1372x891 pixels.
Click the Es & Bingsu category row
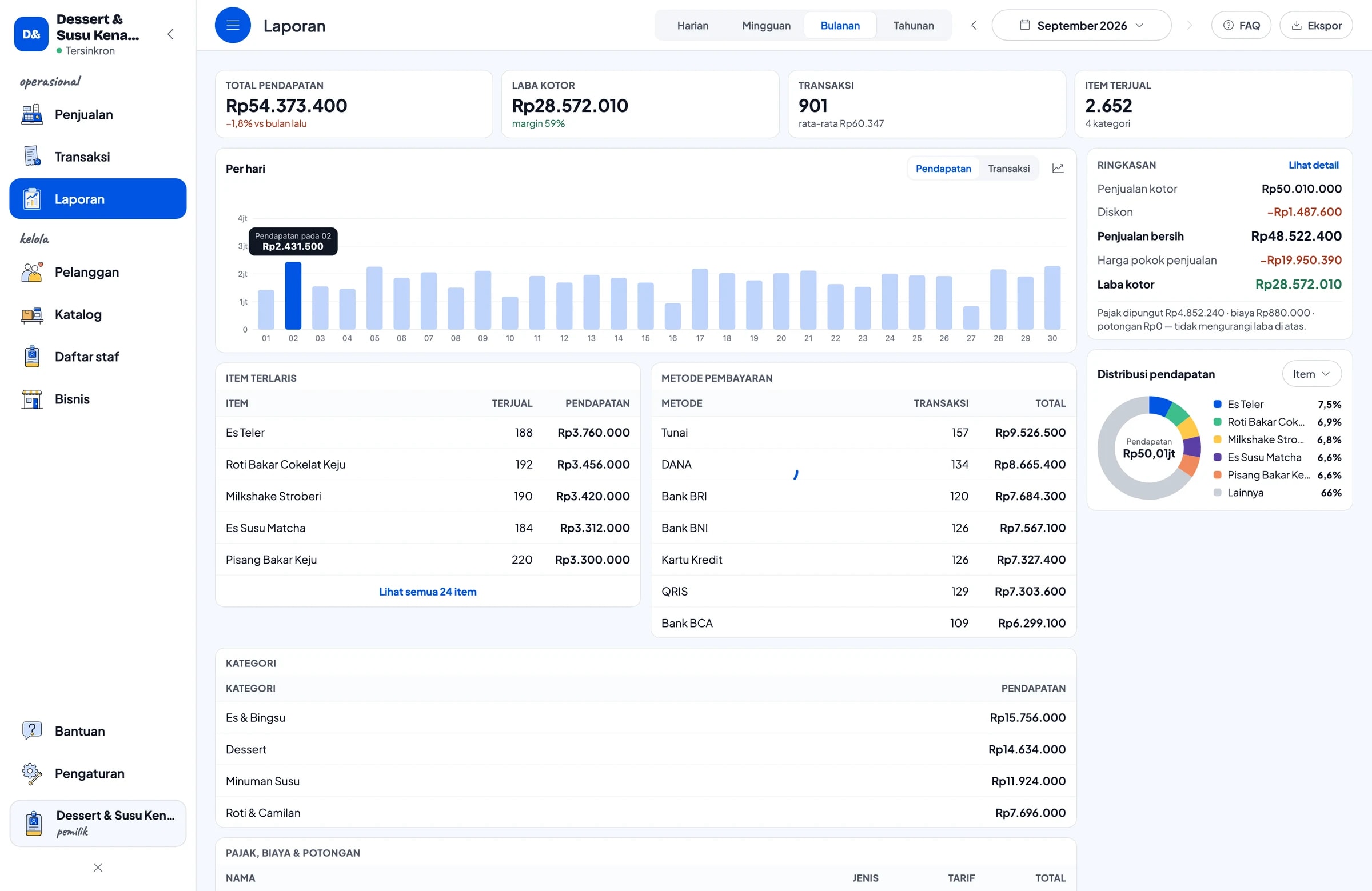pos(645,717)
